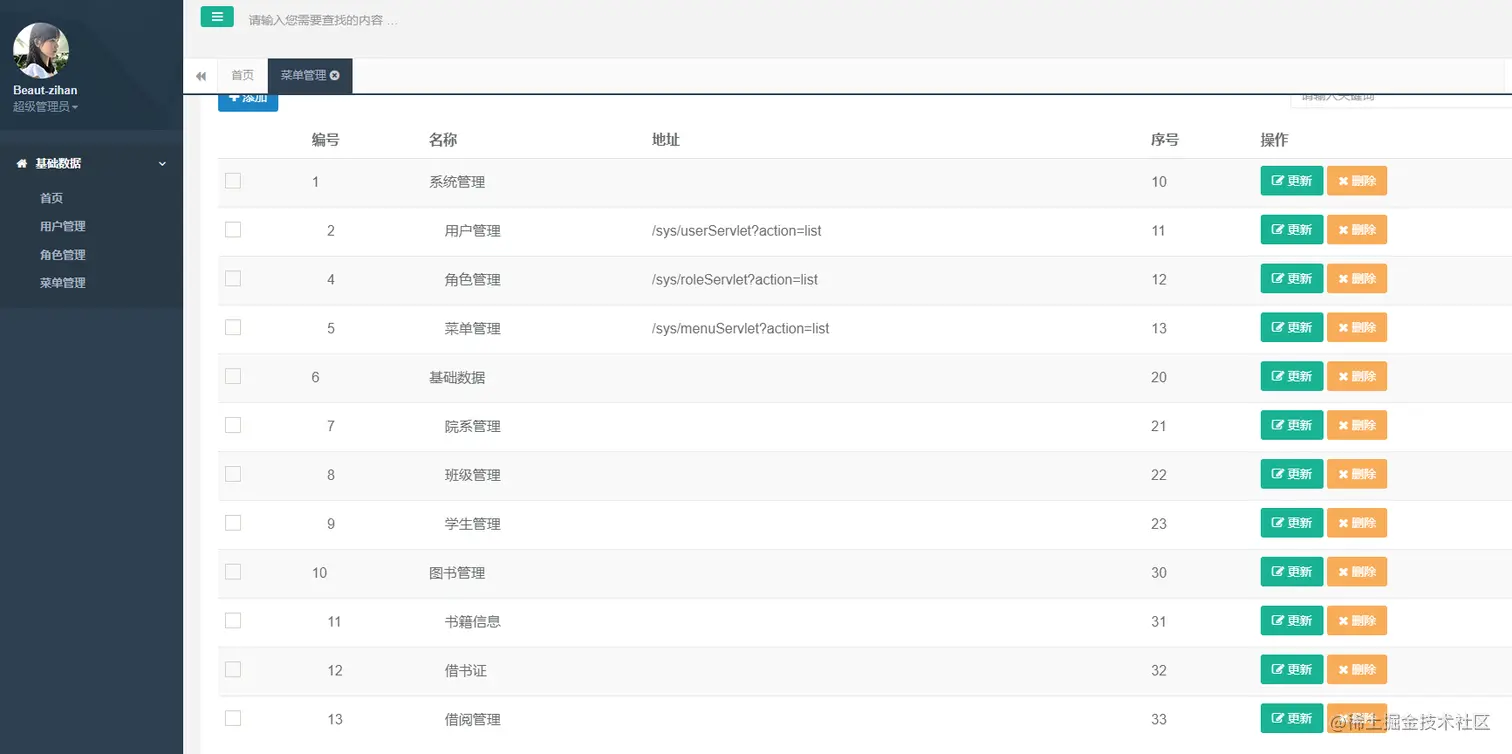Viewport: 1512px width, 754px height.
Task: Click 删除 for row 院系管理
Action: pyautogui.click(x=1357, y=425)
